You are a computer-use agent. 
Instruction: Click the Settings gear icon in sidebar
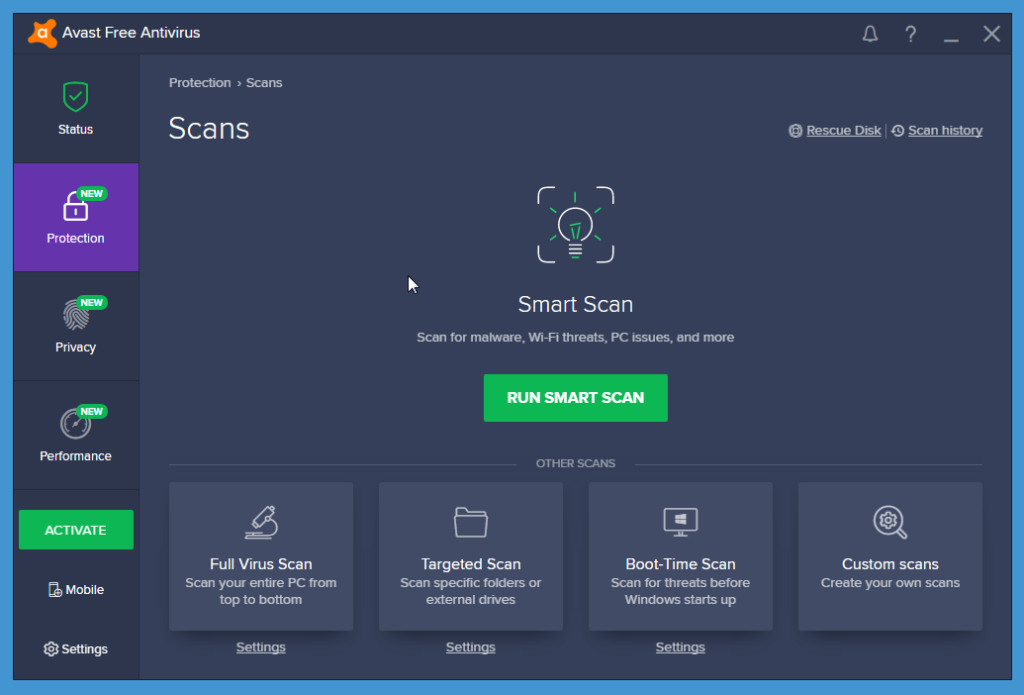[51, 649]
